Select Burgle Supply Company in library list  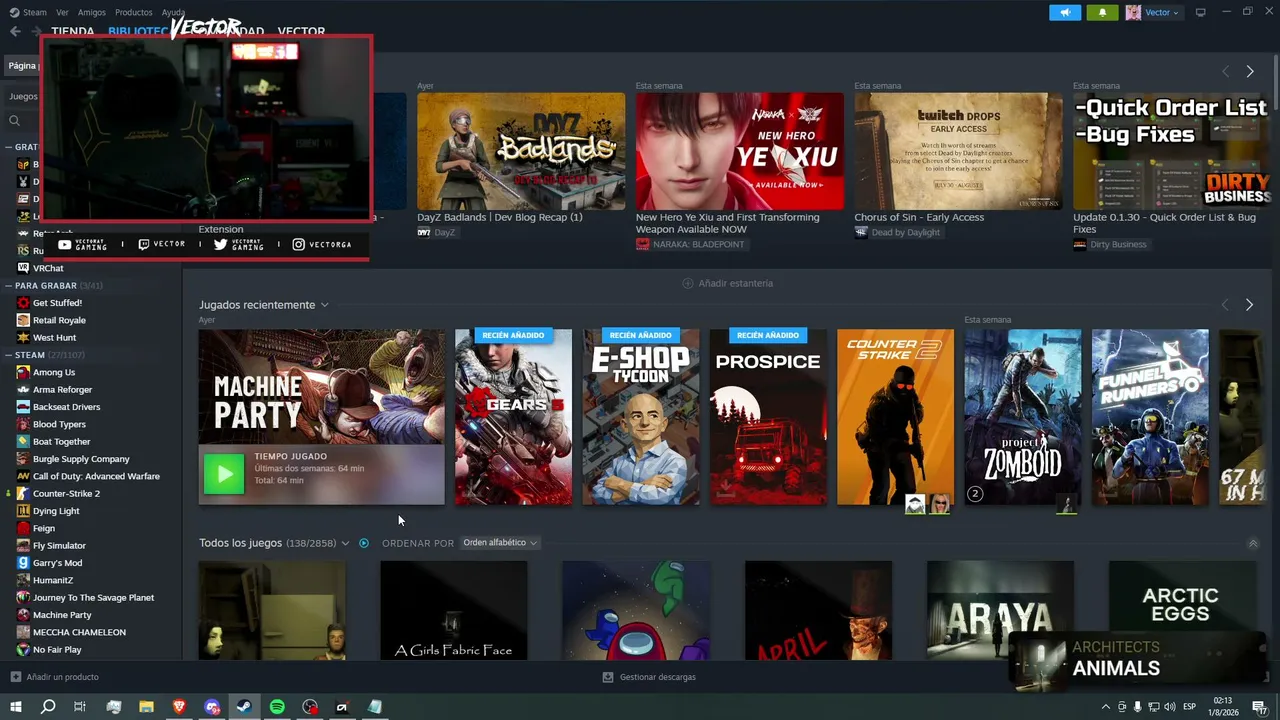[81, 459]
